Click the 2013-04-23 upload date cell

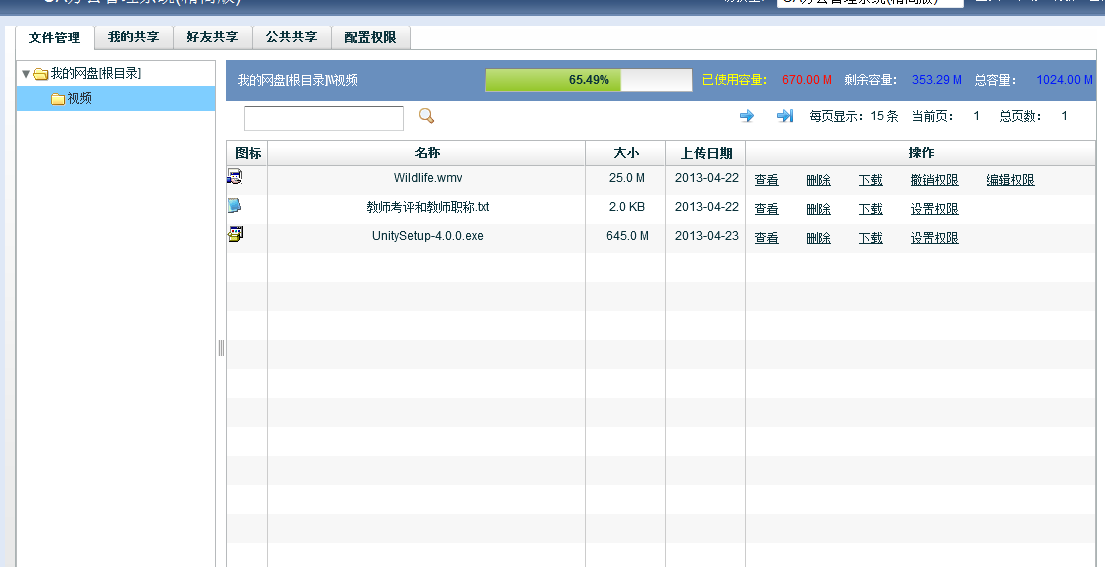pos(707,236)
